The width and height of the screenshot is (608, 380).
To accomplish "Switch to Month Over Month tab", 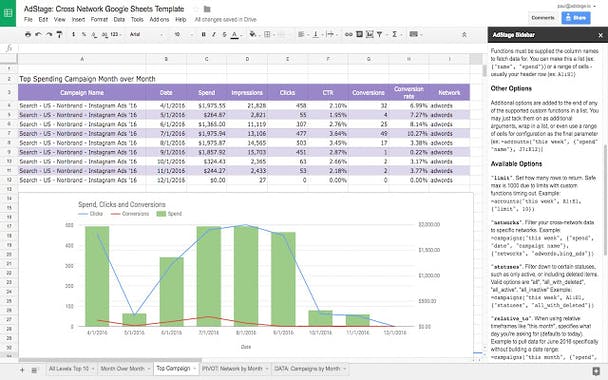I will (x=125, y=368).
